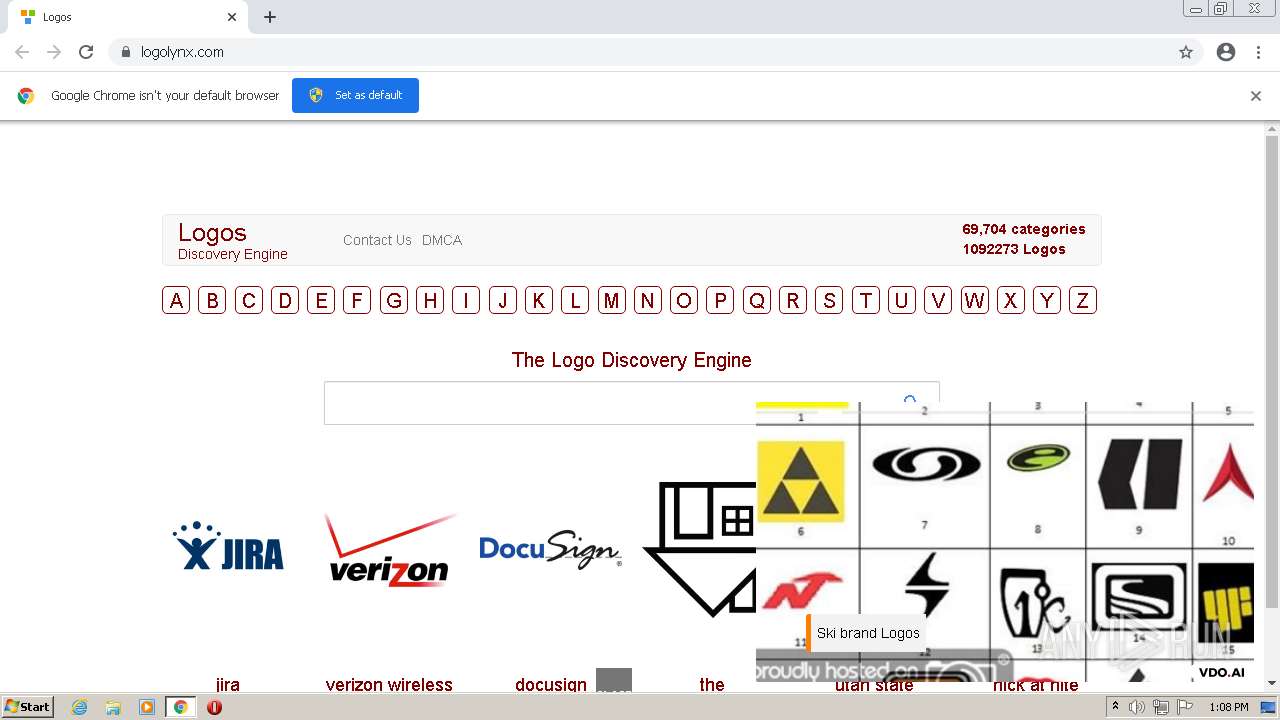Image resolution: width=1280 pixels, height=720 pixels.
Task: Open the DMCA link
Action: point(442,240)
